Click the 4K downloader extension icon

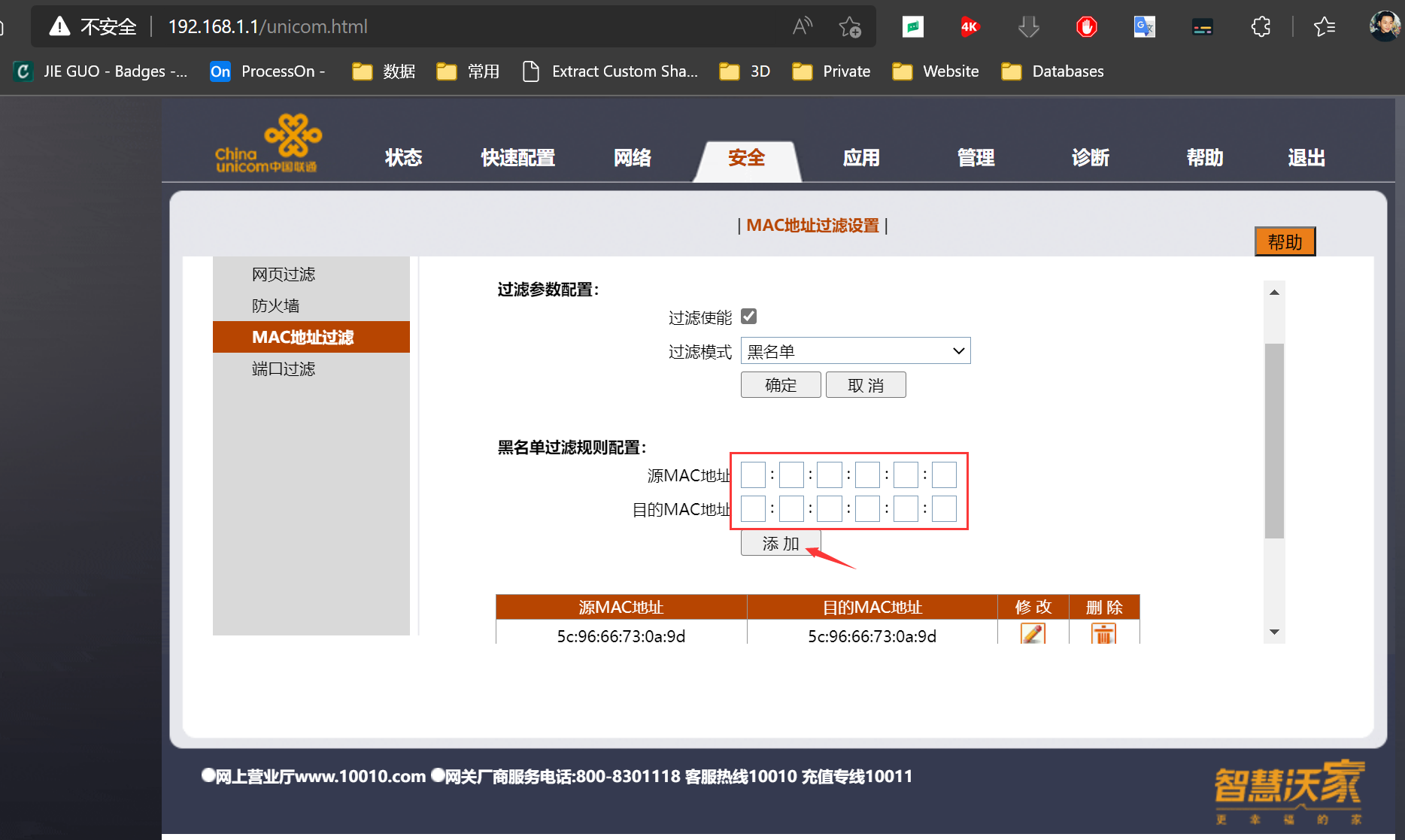click(970, 26)
